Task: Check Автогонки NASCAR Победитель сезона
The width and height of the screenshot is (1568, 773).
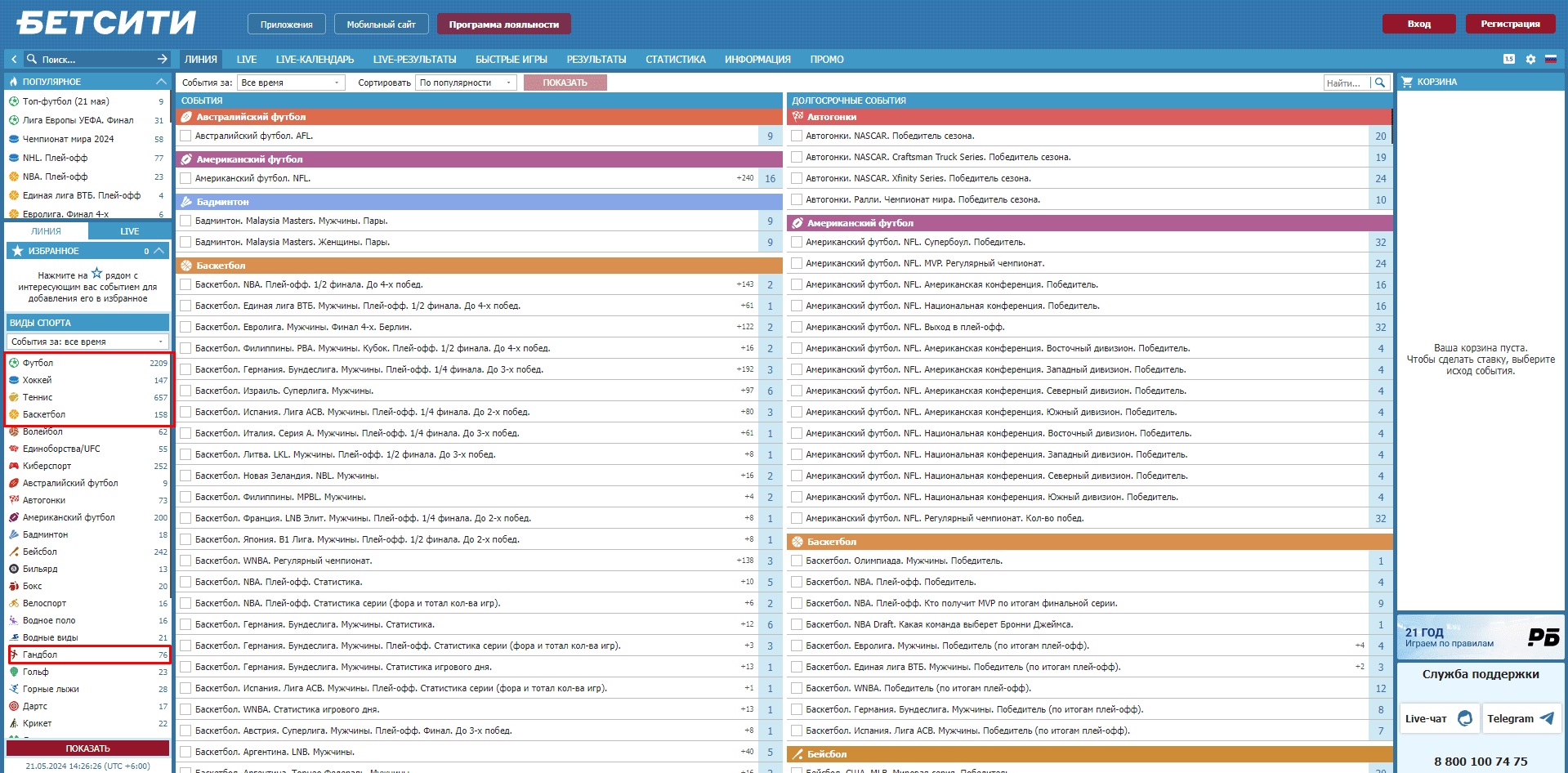Action: [797, 136]
